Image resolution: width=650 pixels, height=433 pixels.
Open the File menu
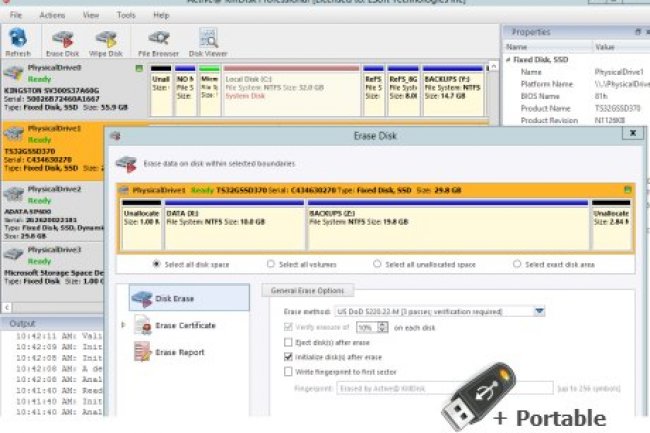click(16, 15)
